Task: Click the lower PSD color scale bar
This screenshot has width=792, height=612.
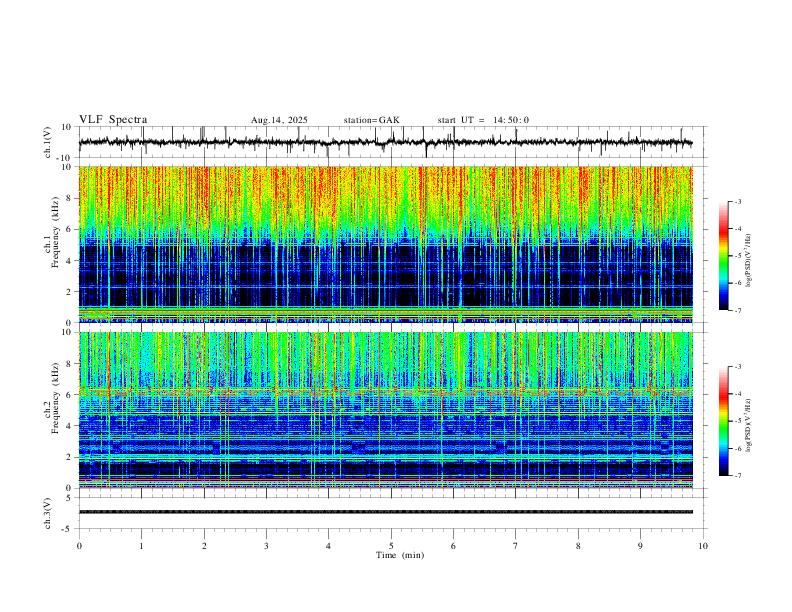Action: (x=724, y=421)
